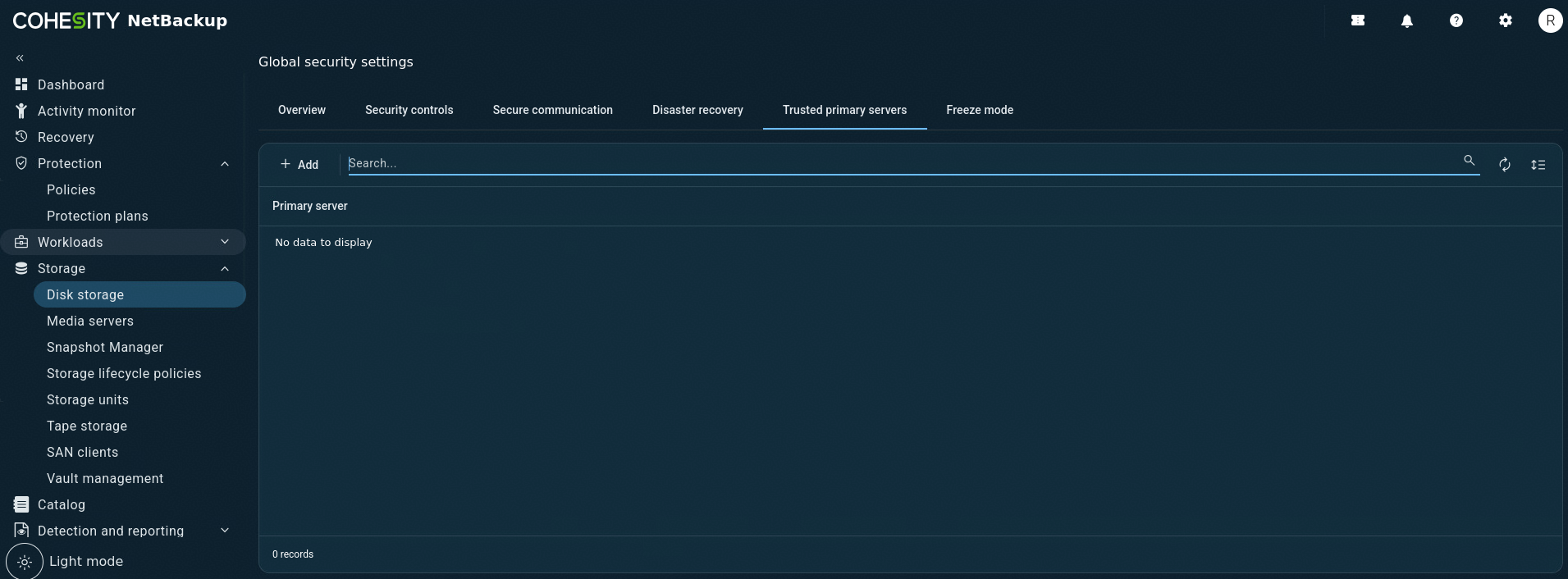Open Media servers in the sidebar

(90, 321)
